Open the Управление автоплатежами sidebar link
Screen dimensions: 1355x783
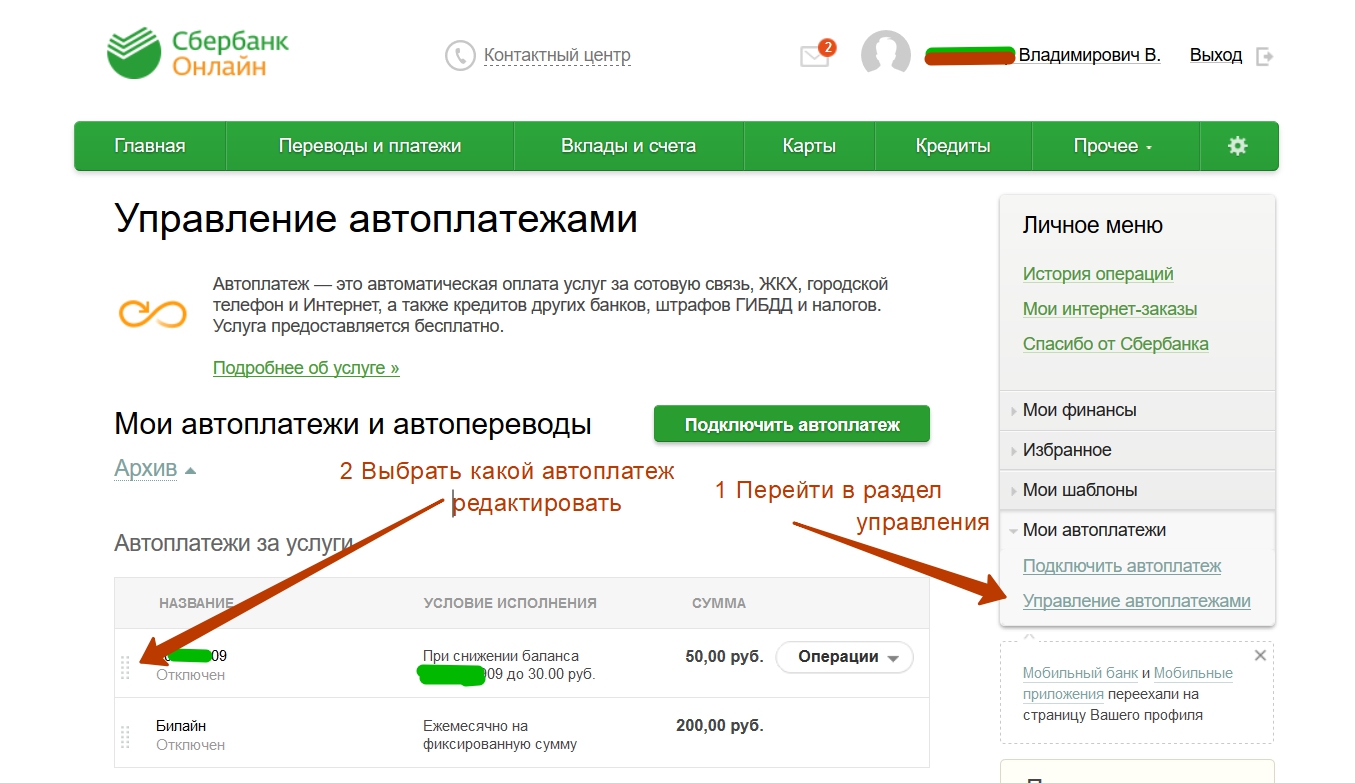1136,601
